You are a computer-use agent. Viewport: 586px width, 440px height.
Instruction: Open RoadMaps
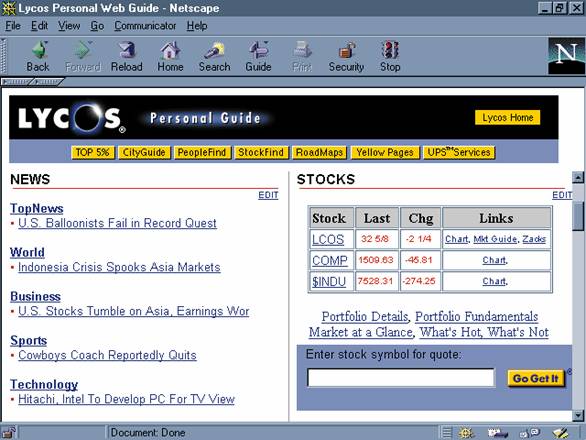(320, 153)
